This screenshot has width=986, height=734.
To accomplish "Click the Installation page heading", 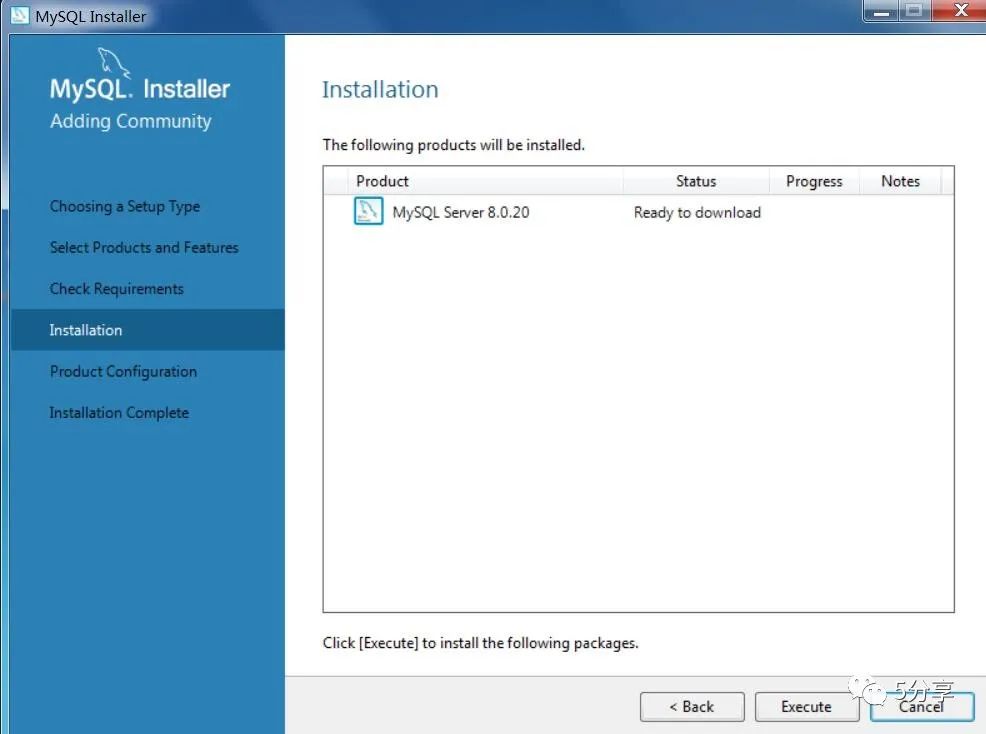I will (380, 89).
